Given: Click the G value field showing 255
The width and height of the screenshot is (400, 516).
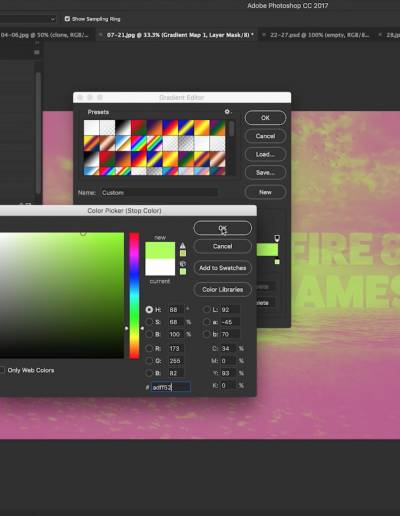Looking at the screenshot, I should pos(176,361).
